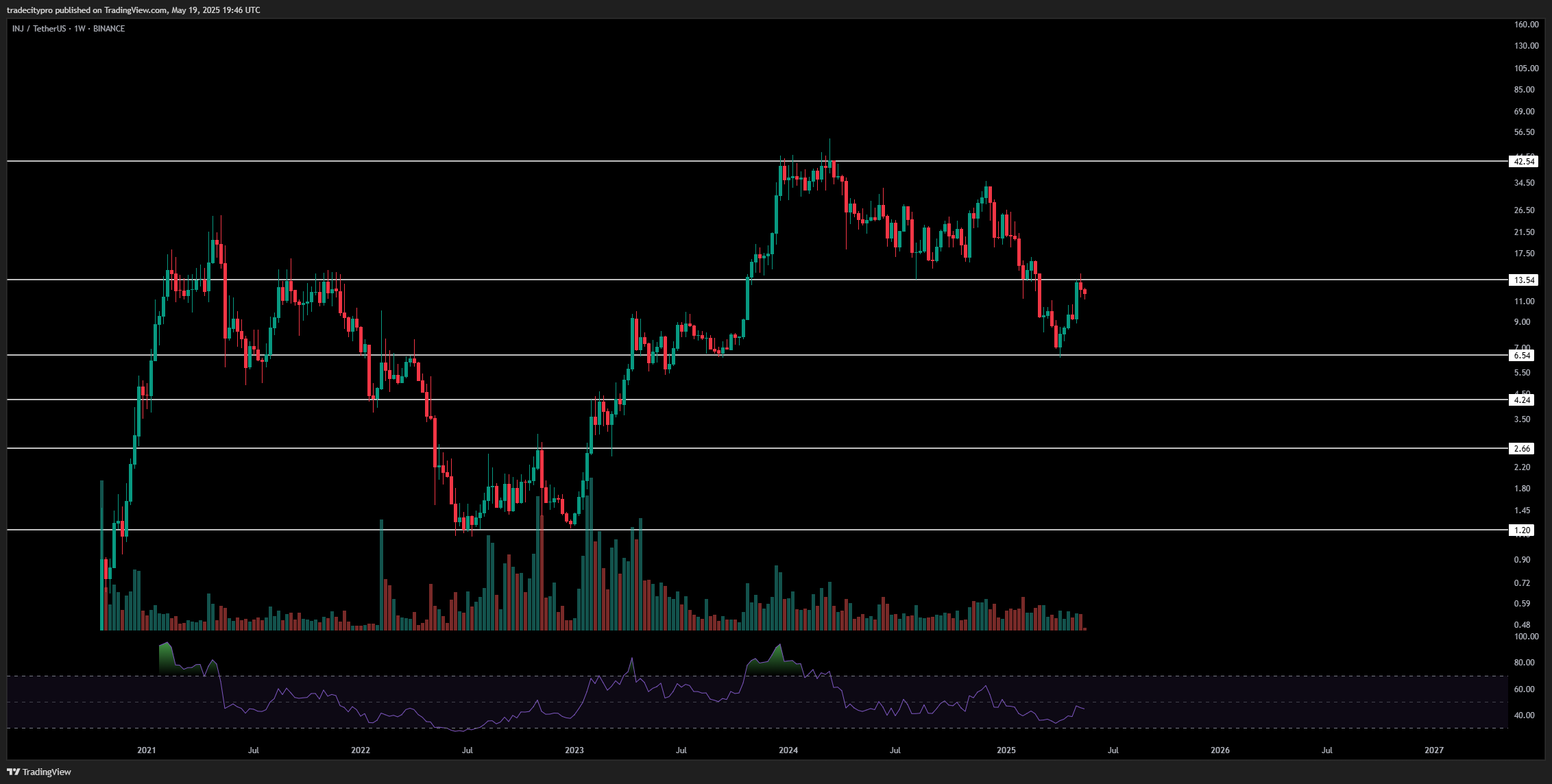
Task: Click the published-by header text
Action: [133, 10]
